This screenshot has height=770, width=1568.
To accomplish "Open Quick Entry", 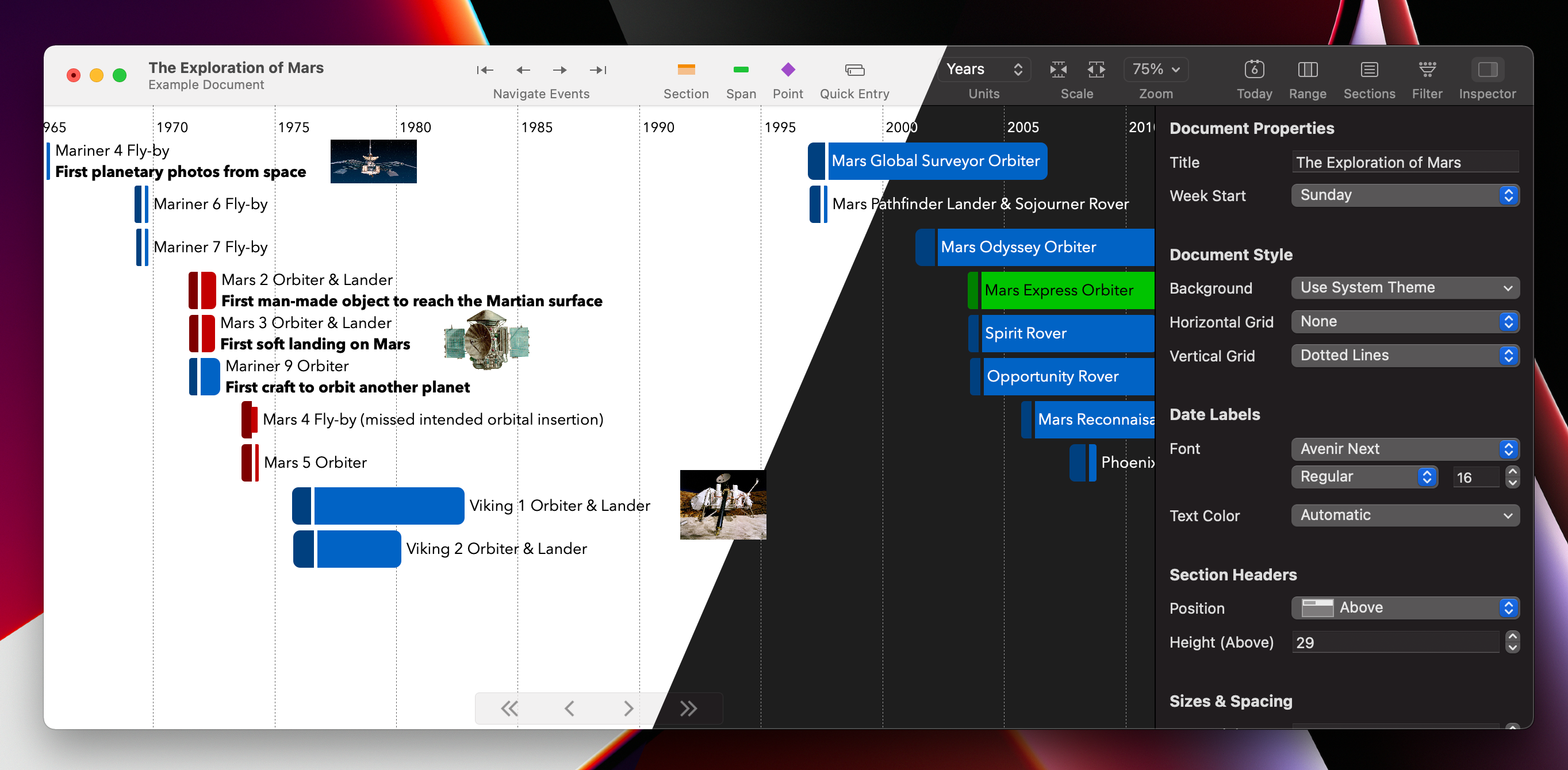I will click(854, 70).
